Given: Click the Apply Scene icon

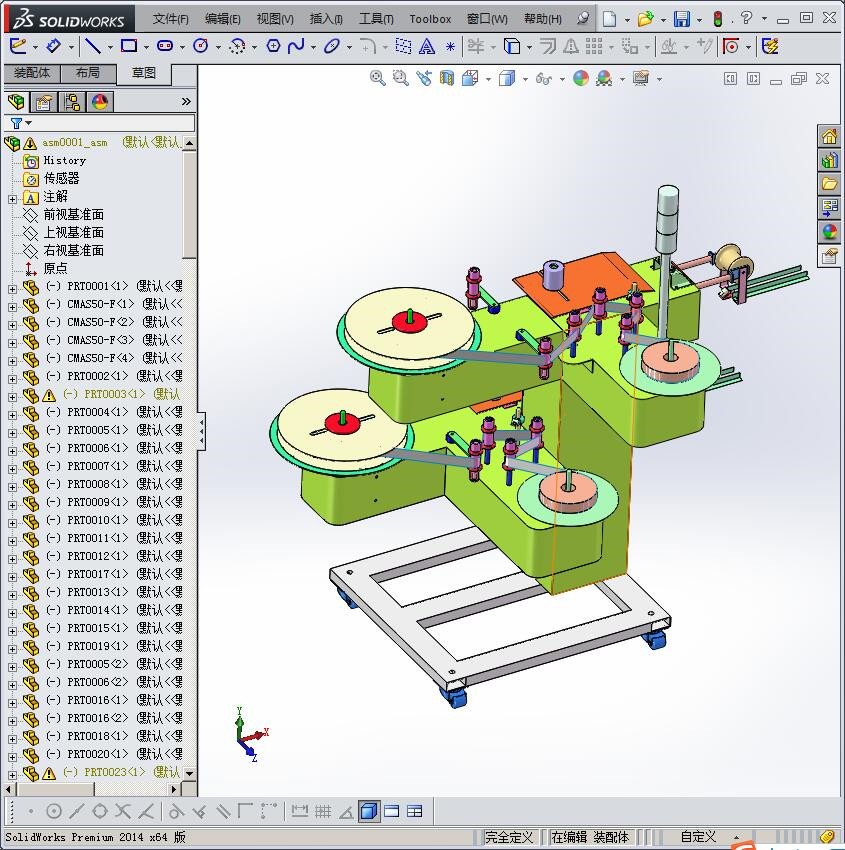Looking at the screenshot, I should tap(604, 79).
